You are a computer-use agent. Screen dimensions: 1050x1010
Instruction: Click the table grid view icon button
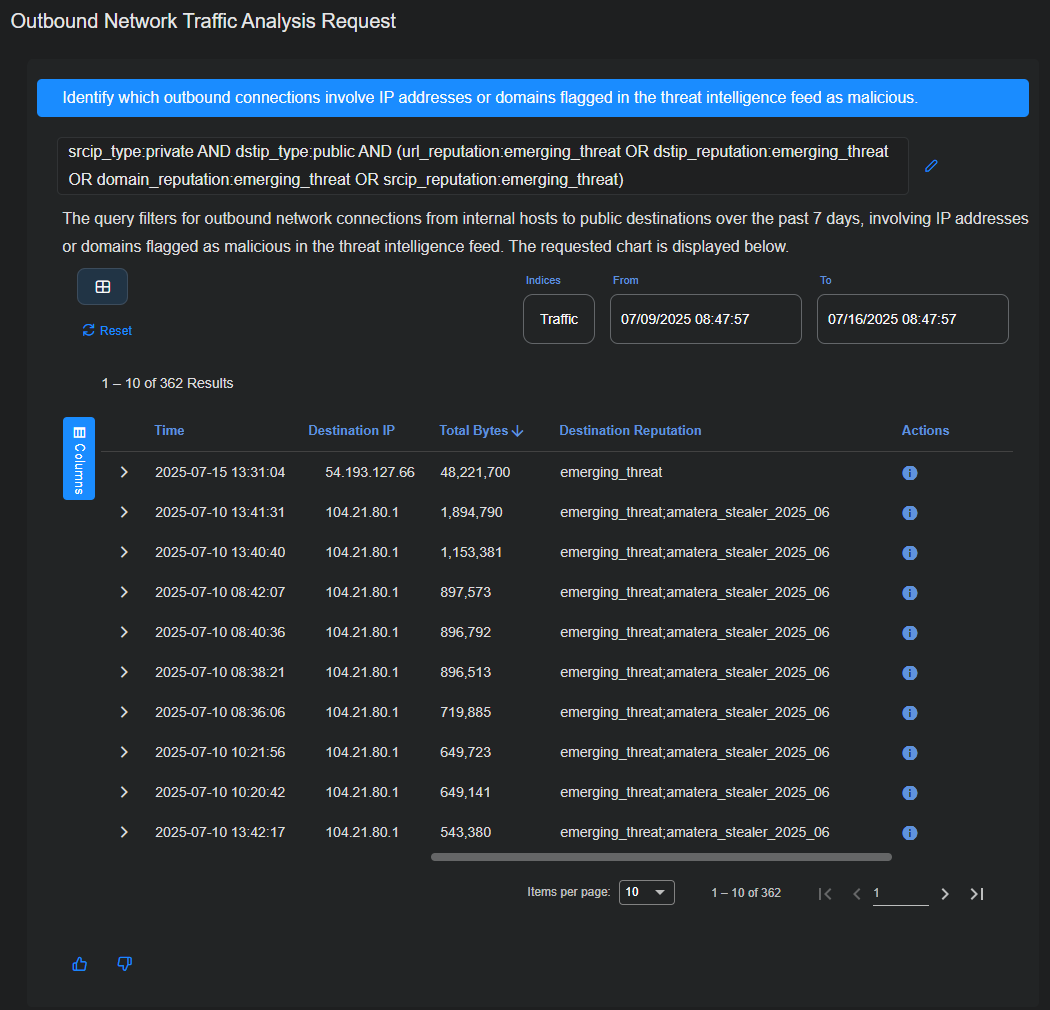coord(102,287)
